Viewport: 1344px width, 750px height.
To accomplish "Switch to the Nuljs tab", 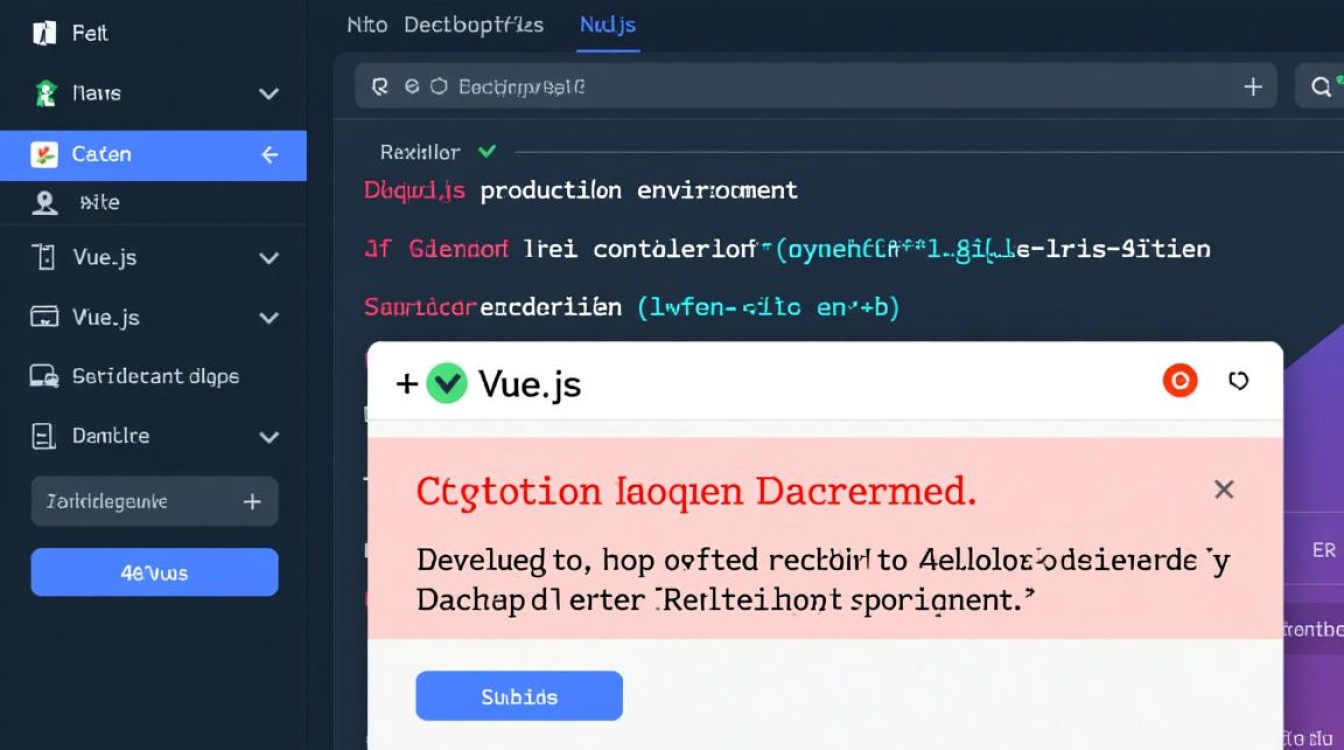I will [x=607, y=25].
